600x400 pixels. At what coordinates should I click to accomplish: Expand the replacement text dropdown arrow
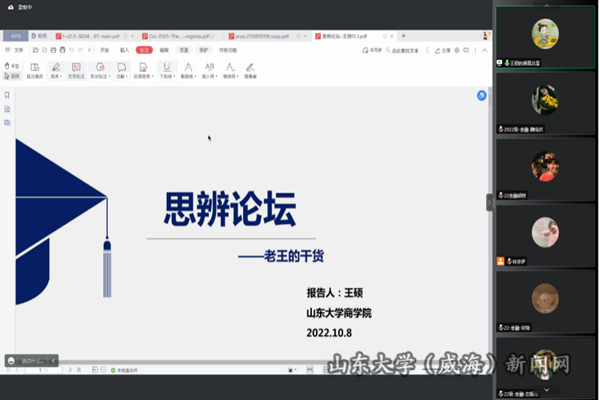point(238,76)
